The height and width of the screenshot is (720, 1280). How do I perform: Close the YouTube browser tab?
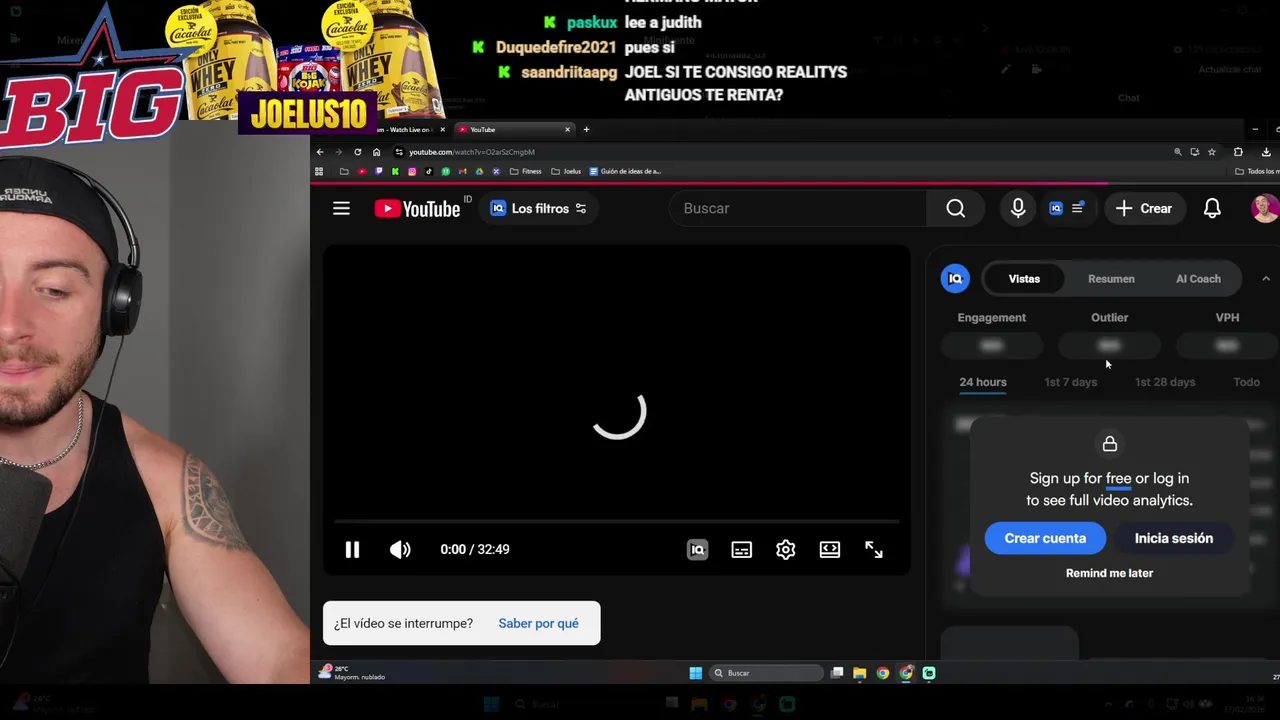click(x=567, y=129)
